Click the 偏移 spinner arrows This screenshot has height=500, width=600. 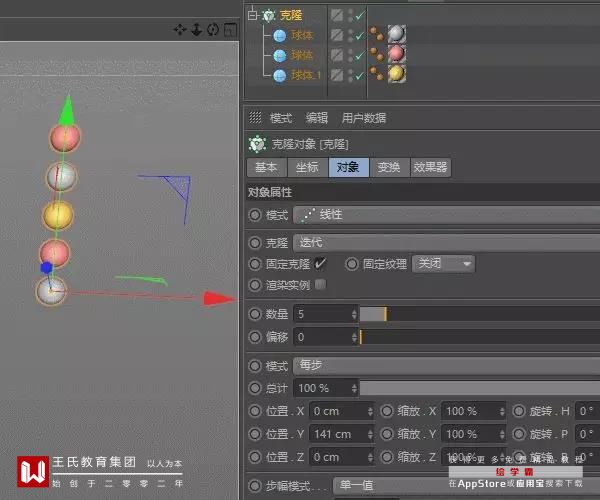354,337
